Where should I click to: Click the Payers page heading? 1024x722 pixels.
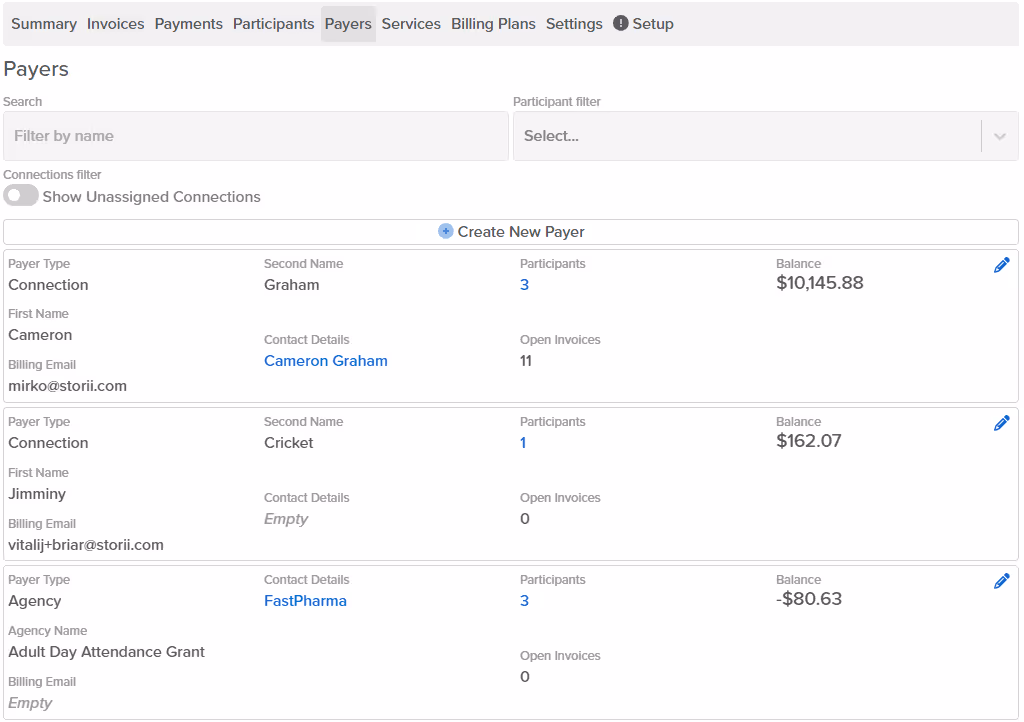pyautogui.click(x=36, y=69)
